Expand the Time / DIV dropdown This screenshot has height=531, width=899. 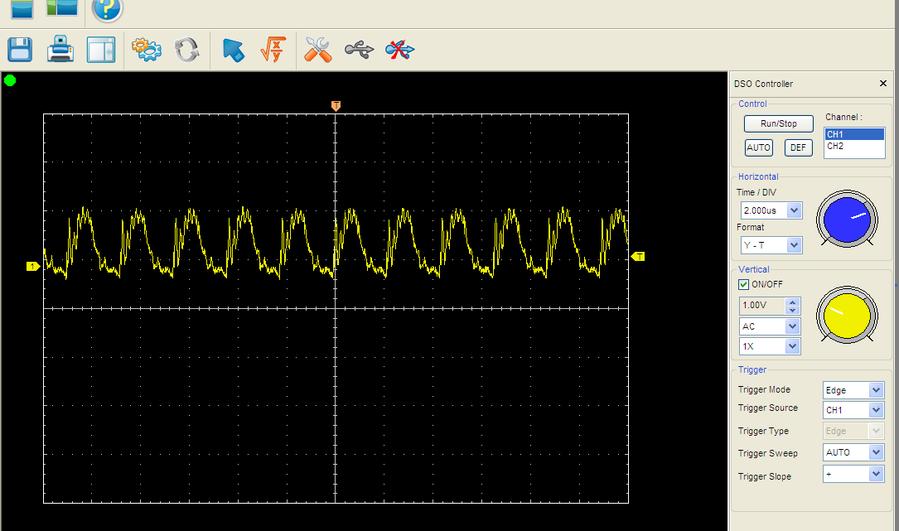[x=794, y=211]
